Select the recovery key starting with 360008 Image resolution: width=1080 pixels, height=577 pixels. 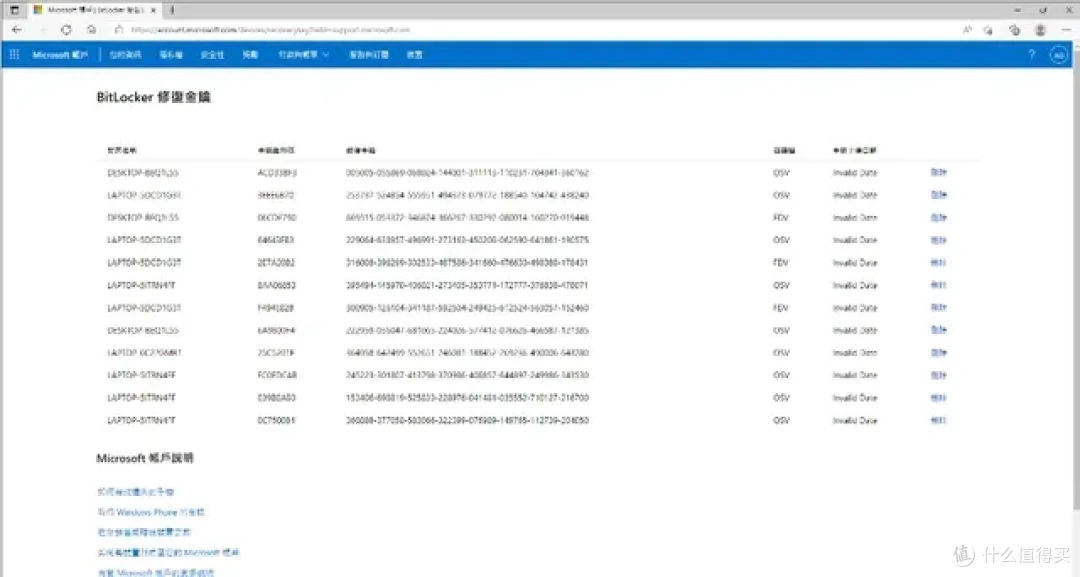tap(467, 420)
